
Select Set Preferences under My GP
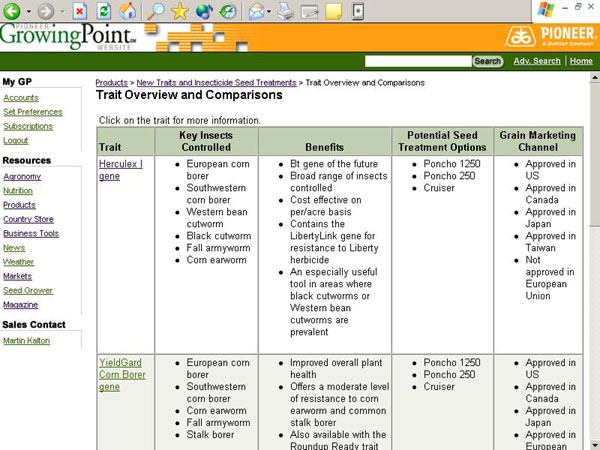pos(30,112)
